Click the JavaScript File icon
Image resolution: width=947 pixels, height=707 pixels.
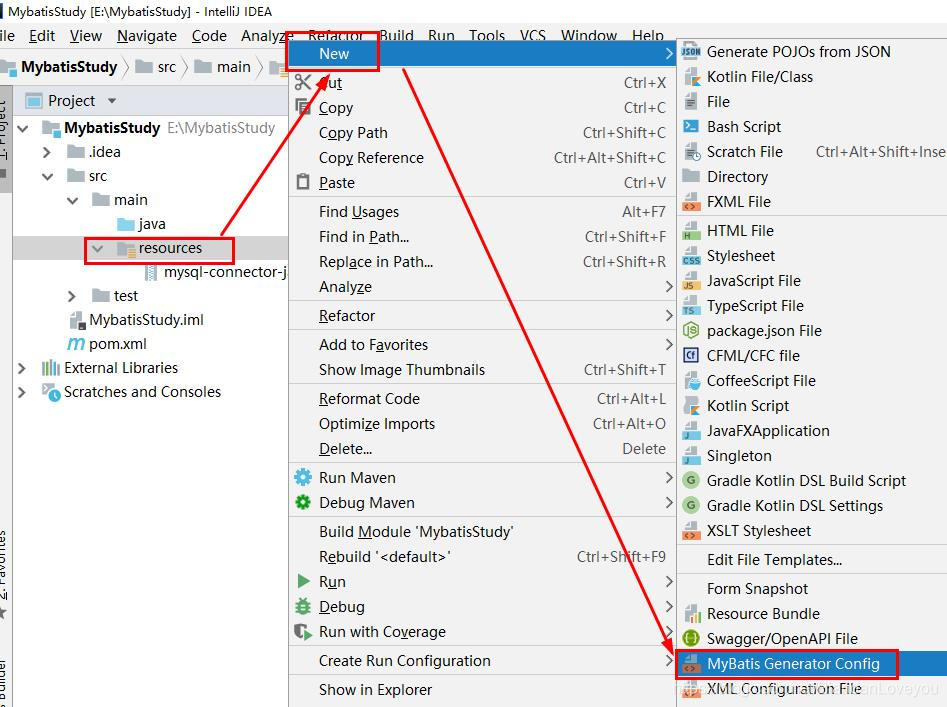(691, 281)
